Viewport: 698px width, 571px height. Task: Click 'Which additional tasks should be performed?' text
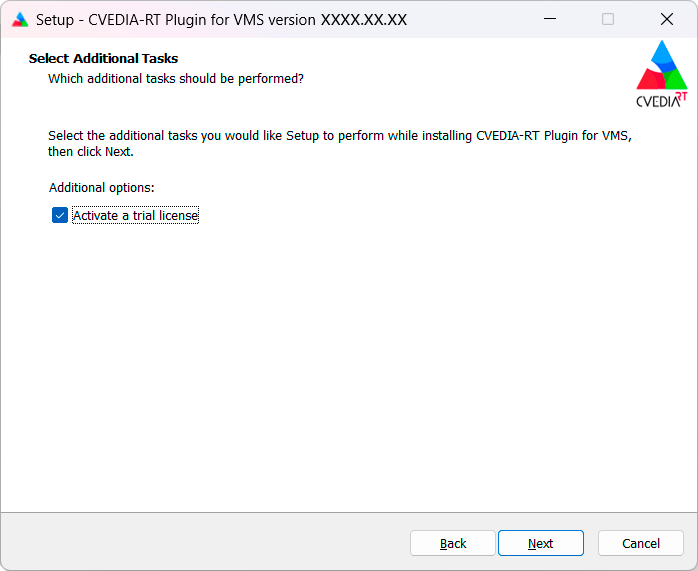click(x=176, y=79)
